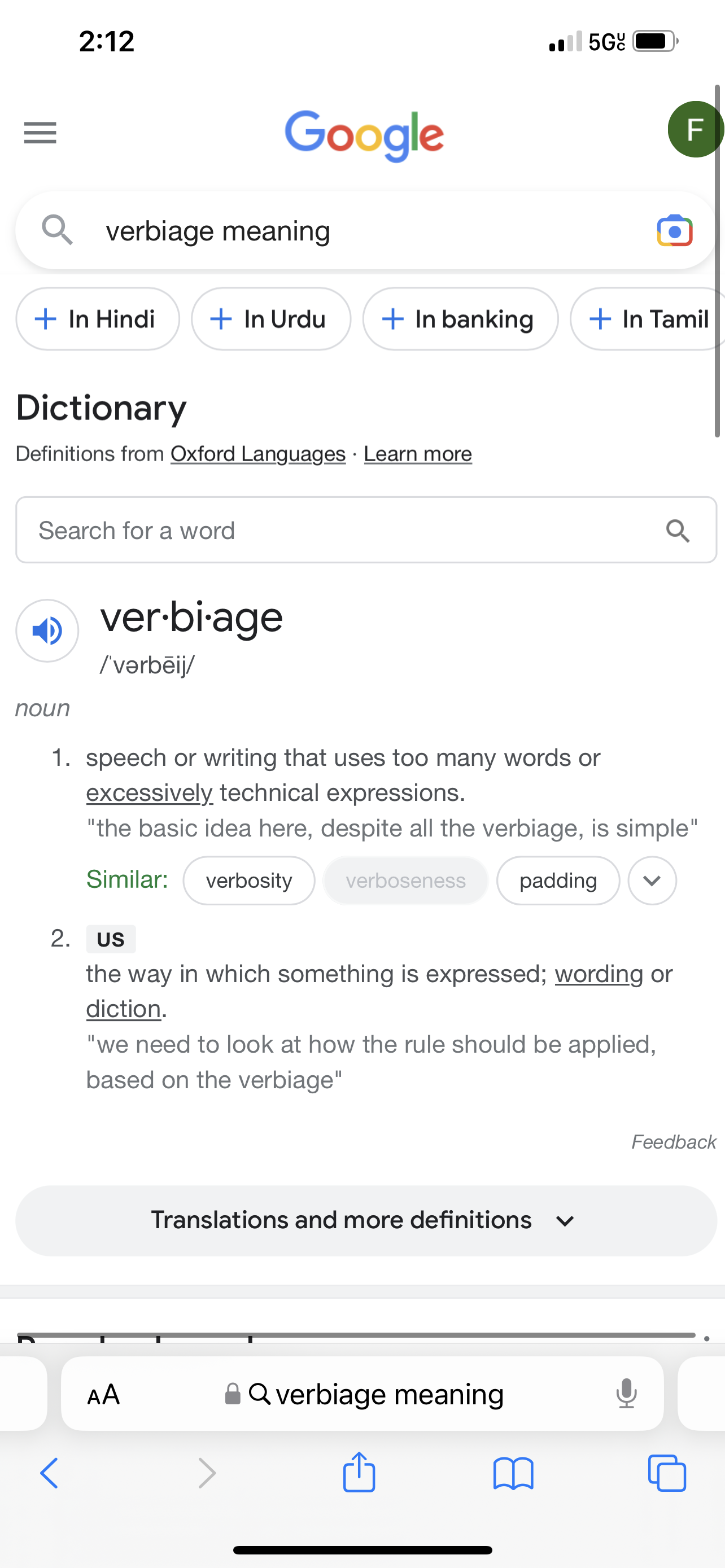725x1568 pixels.
Task: Tap the Learn more link
Action: pos(418,454)
